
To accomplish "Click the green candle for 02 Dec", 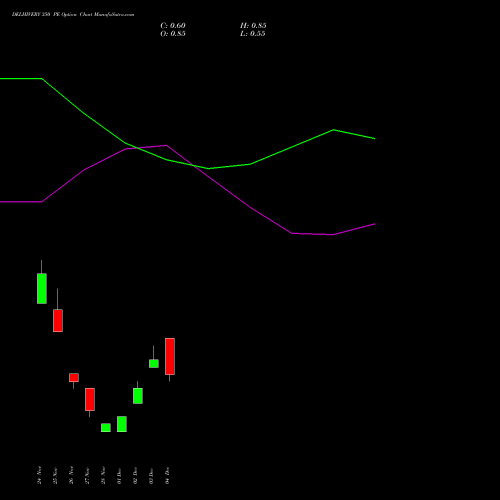I will coord(138,396).
